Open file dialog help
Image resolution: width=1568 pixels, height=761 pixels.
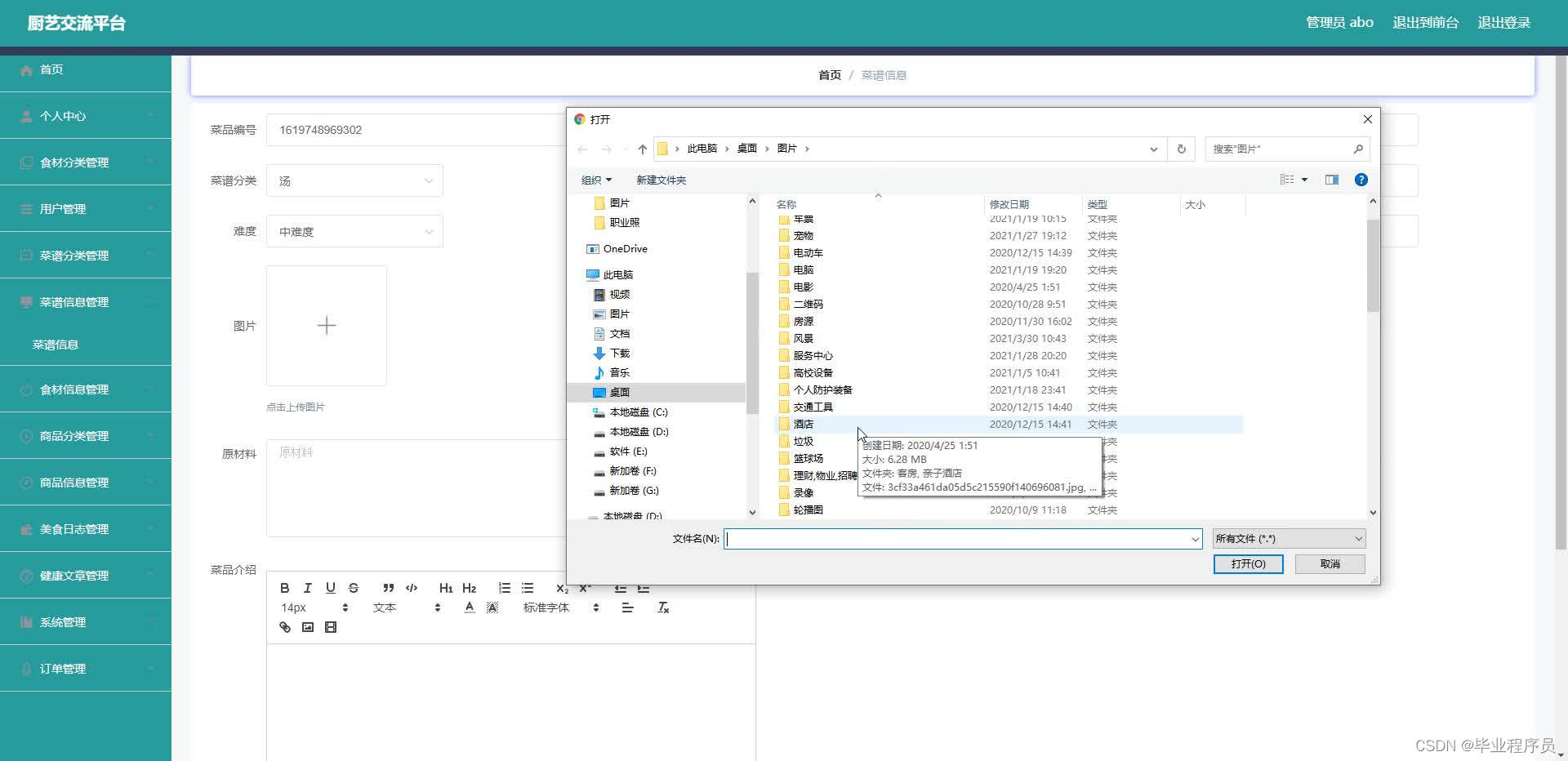[1361, 180]
